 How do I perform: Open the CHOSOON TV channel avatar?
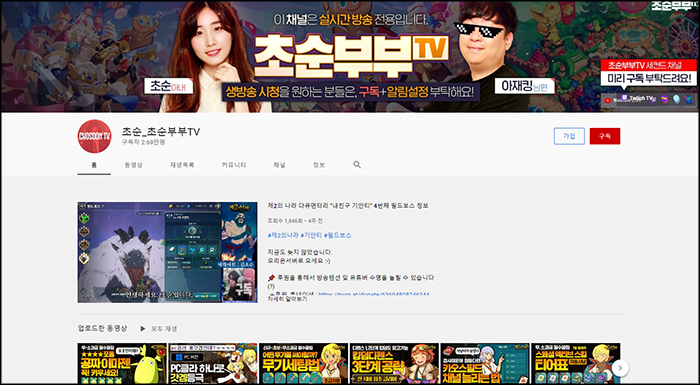[x=94, y=136]
